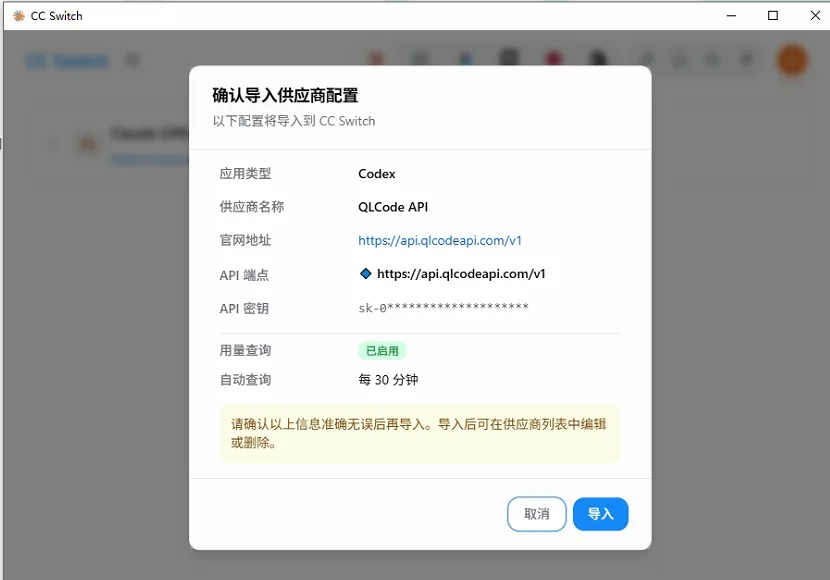The image size is (830, 580).
Task: Click the 自动查询 label
Action: click(x=245, y=379)
